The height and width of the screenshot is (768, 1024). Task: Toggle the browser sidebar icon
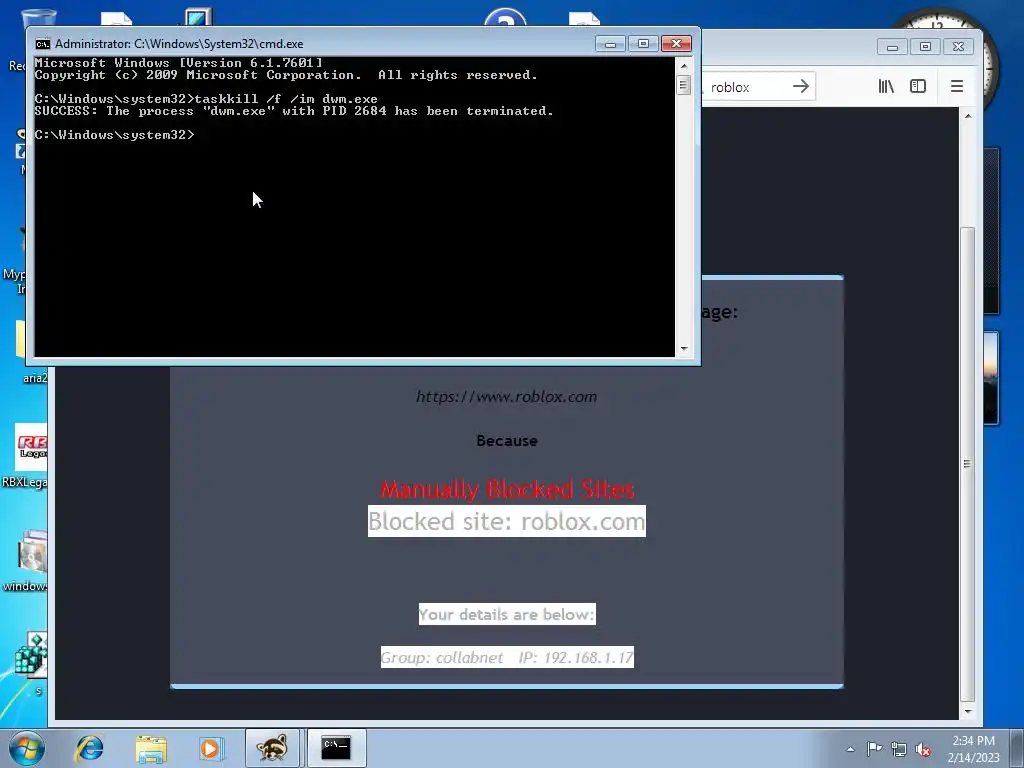pyautogui.click(x=918, y=86)
